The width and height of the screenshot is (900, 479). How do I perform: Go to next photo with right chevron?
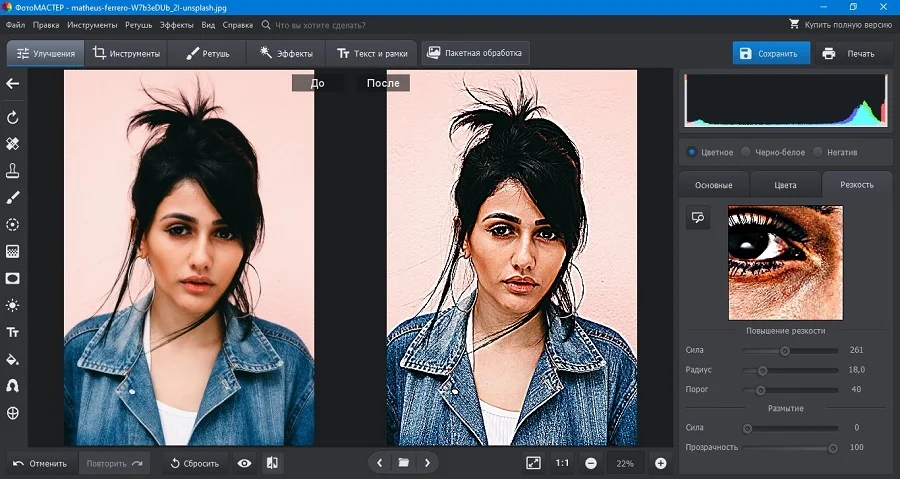point(427,463)
